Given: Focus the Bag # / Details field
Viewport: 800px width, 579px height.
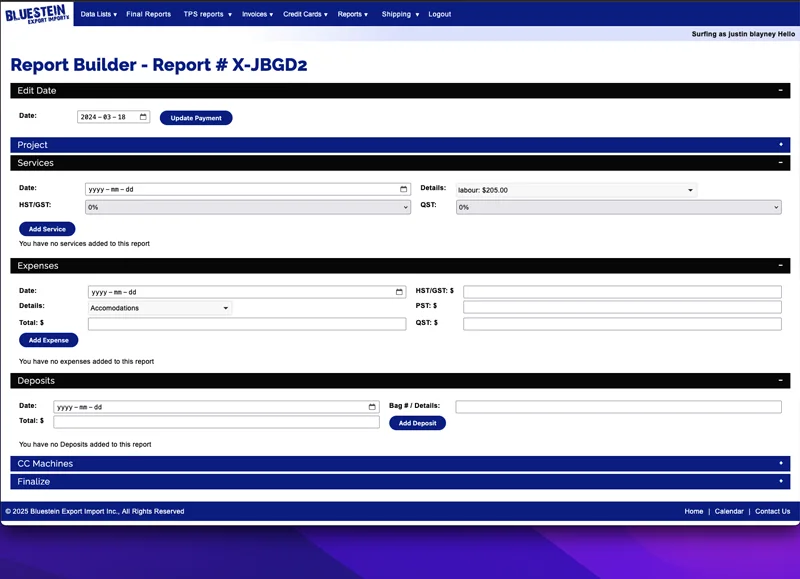Looking at the screenshot, I should click(x=618, y=407).
